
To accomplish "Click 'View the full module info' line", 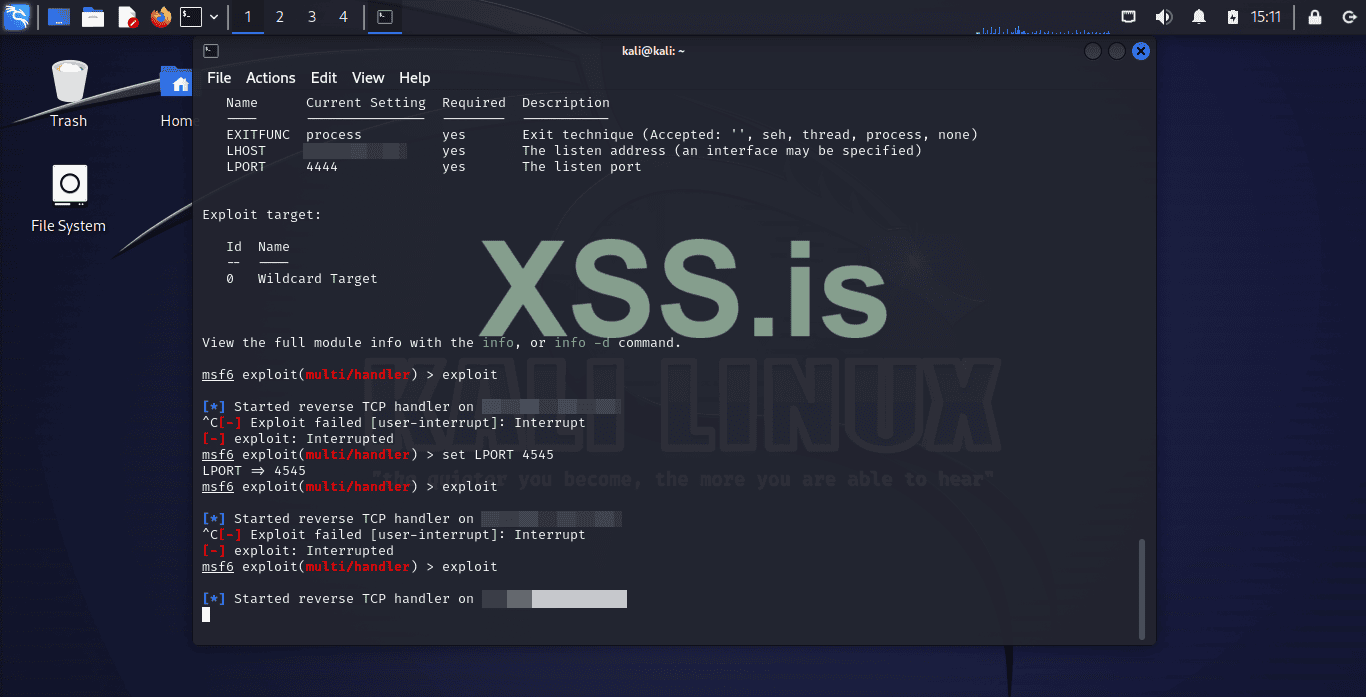I will click(x=442, y=342).
